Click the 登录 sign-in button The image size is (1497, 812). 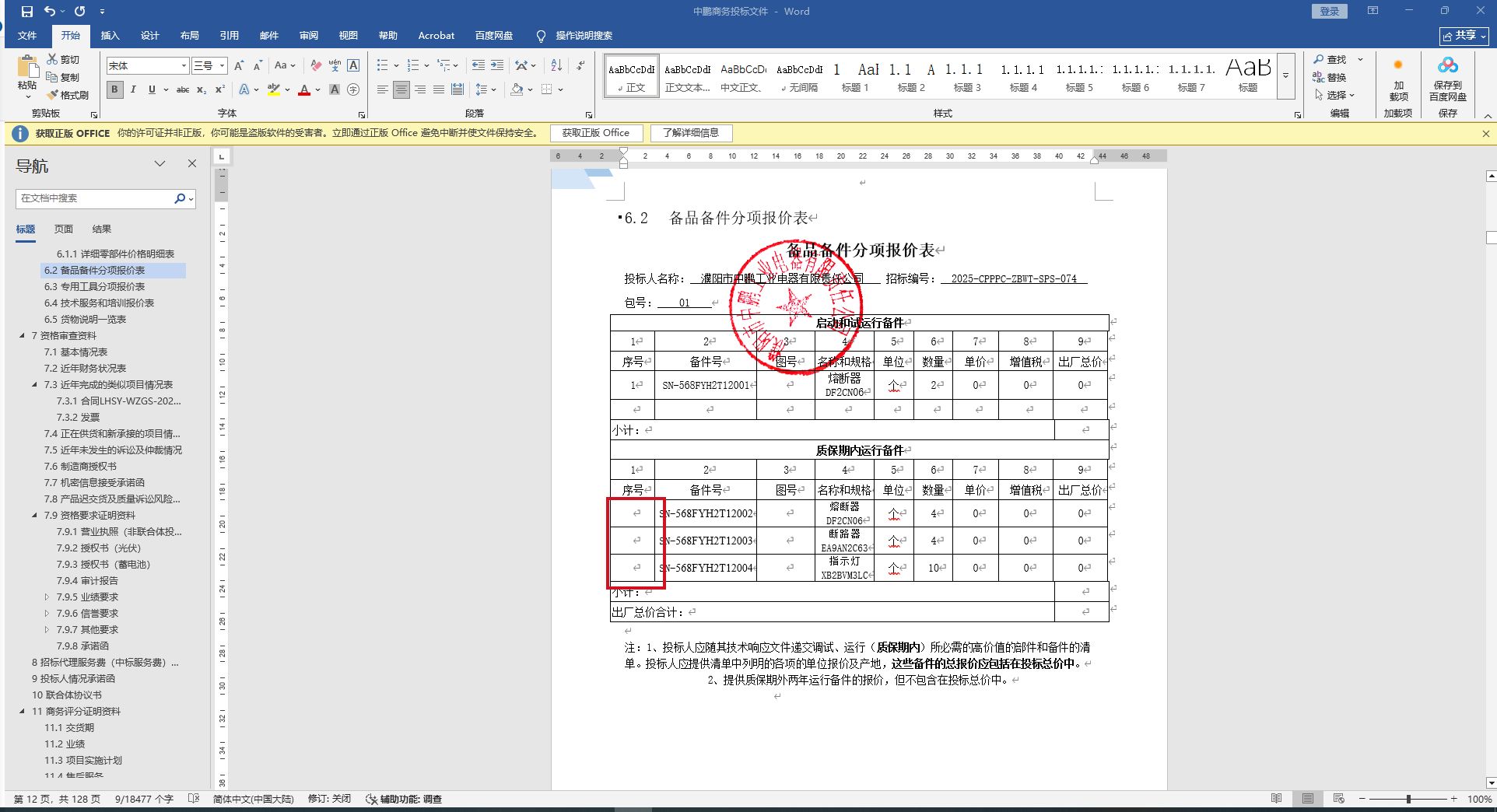pos(1330,11)
